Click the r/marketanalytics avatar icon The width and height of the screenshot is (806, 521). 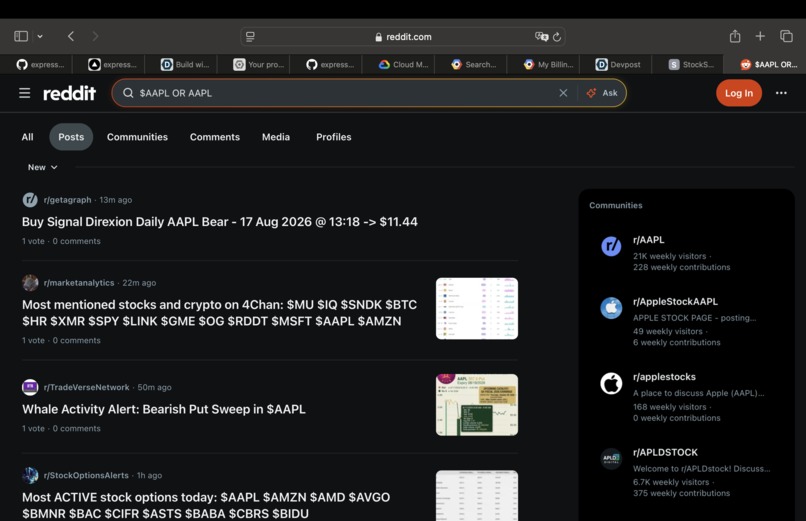[x=30, y=283]
